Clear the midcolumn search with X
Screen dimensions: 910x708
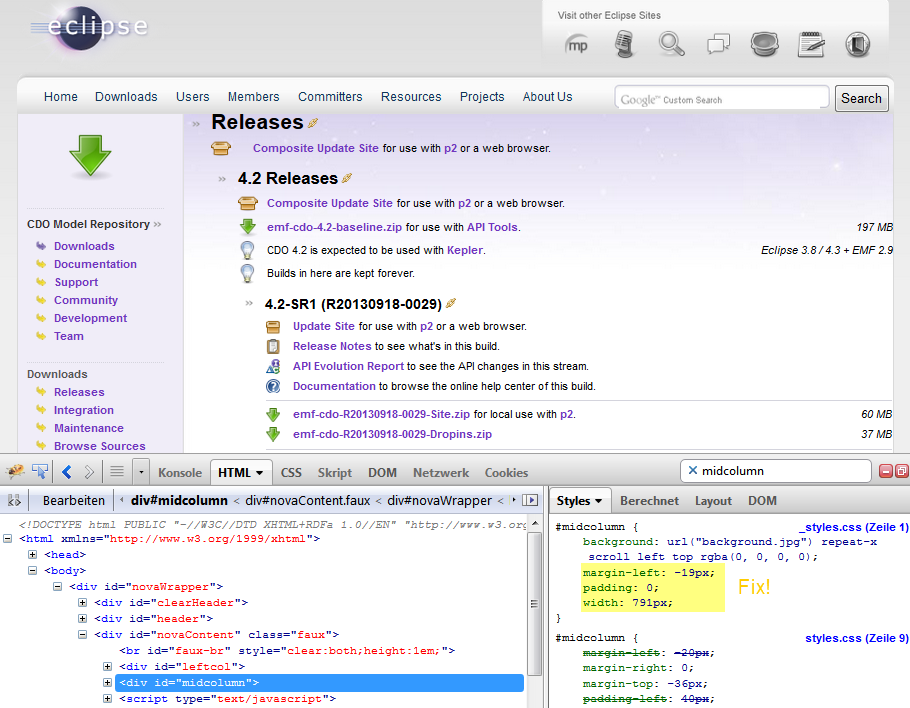pyautogui.click(x=692, y=471)
